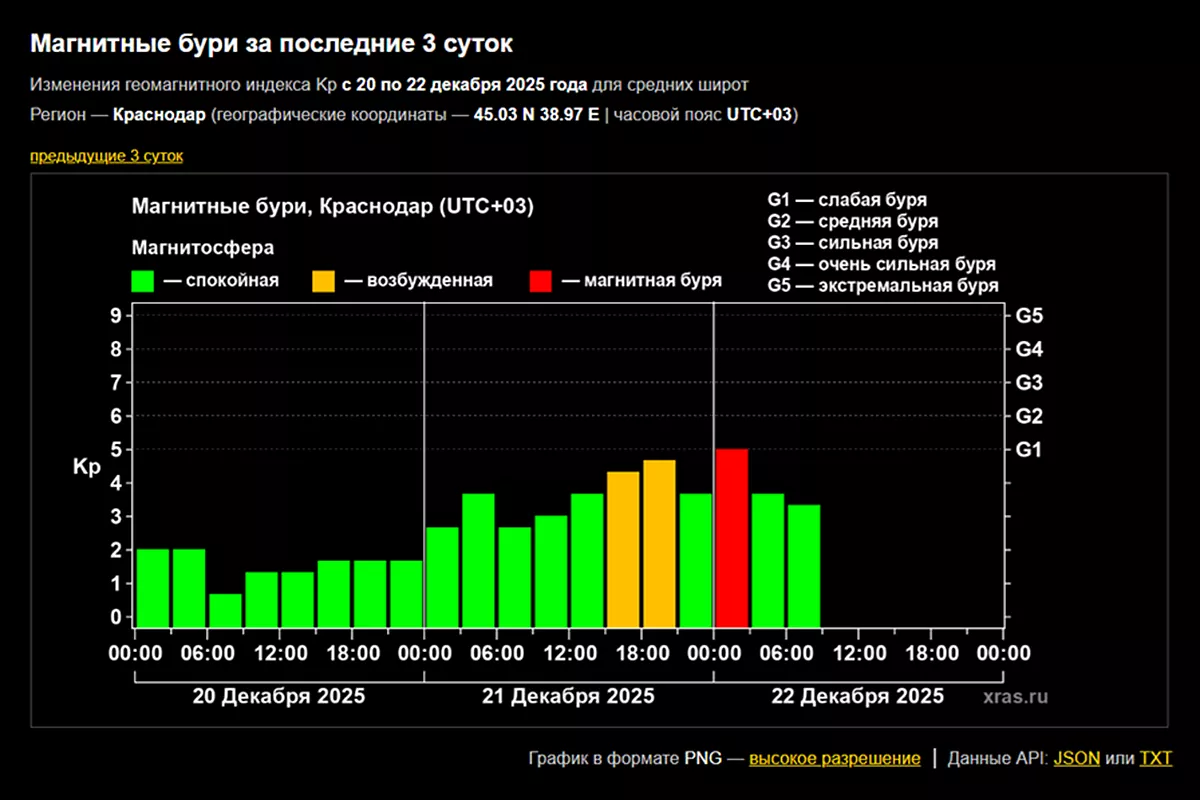Open the TXT API data link
The width and height of the screenshot is (1200, 800).
[x=1155, y=758]
